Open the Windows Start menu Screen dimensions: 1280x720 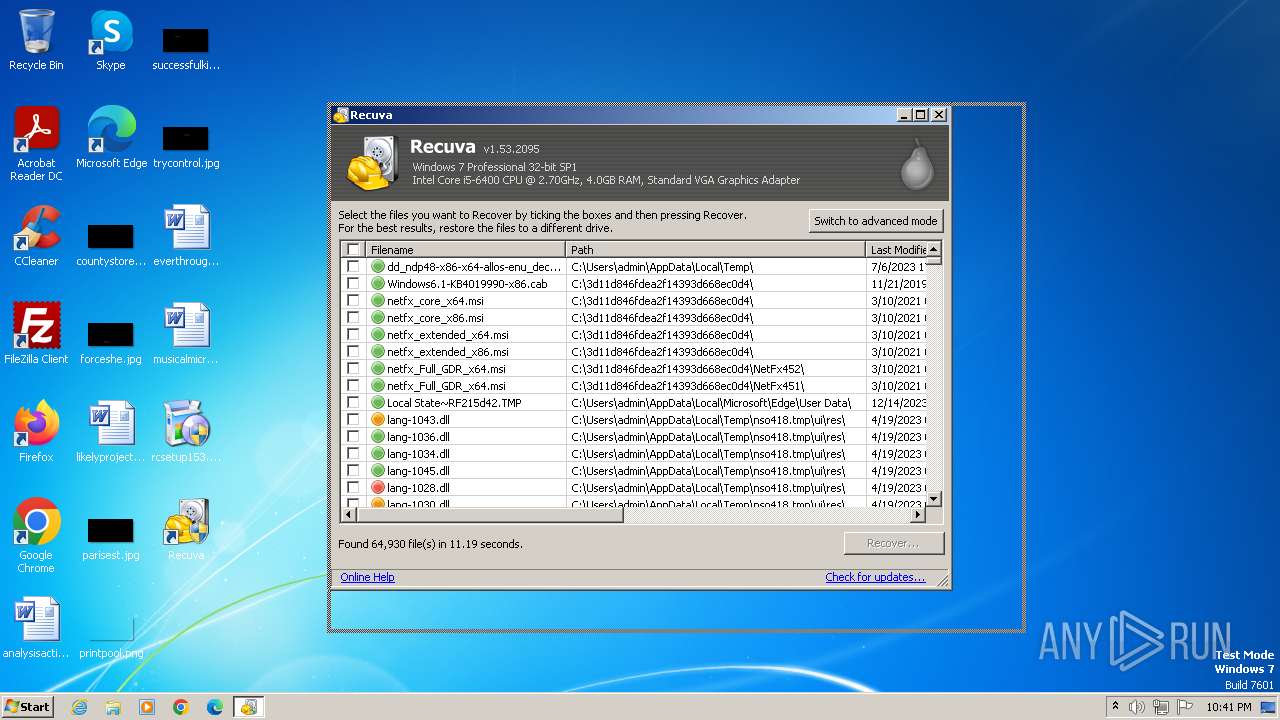(28, 707)
